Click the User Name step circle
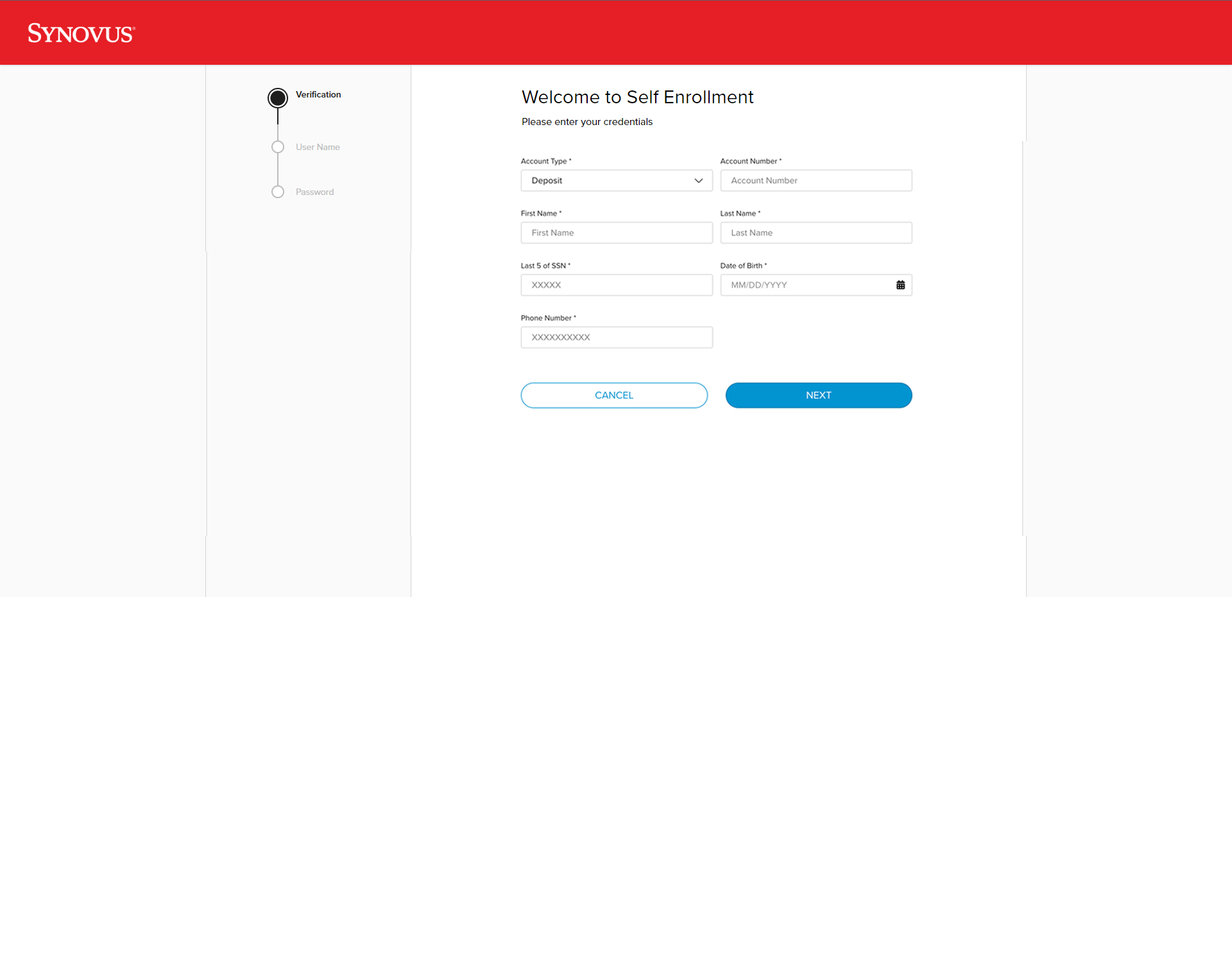 pos(278,147)
